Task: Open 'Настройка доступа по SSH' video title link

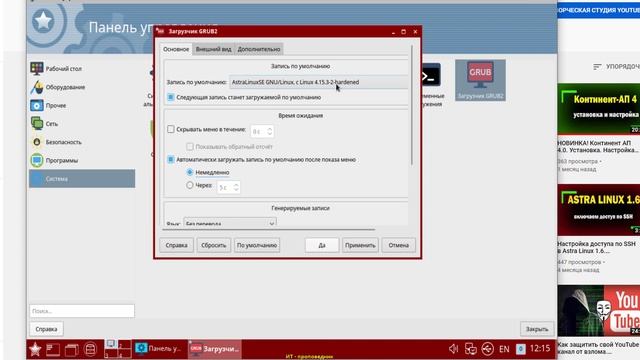Action: click(x=596, y=247)
